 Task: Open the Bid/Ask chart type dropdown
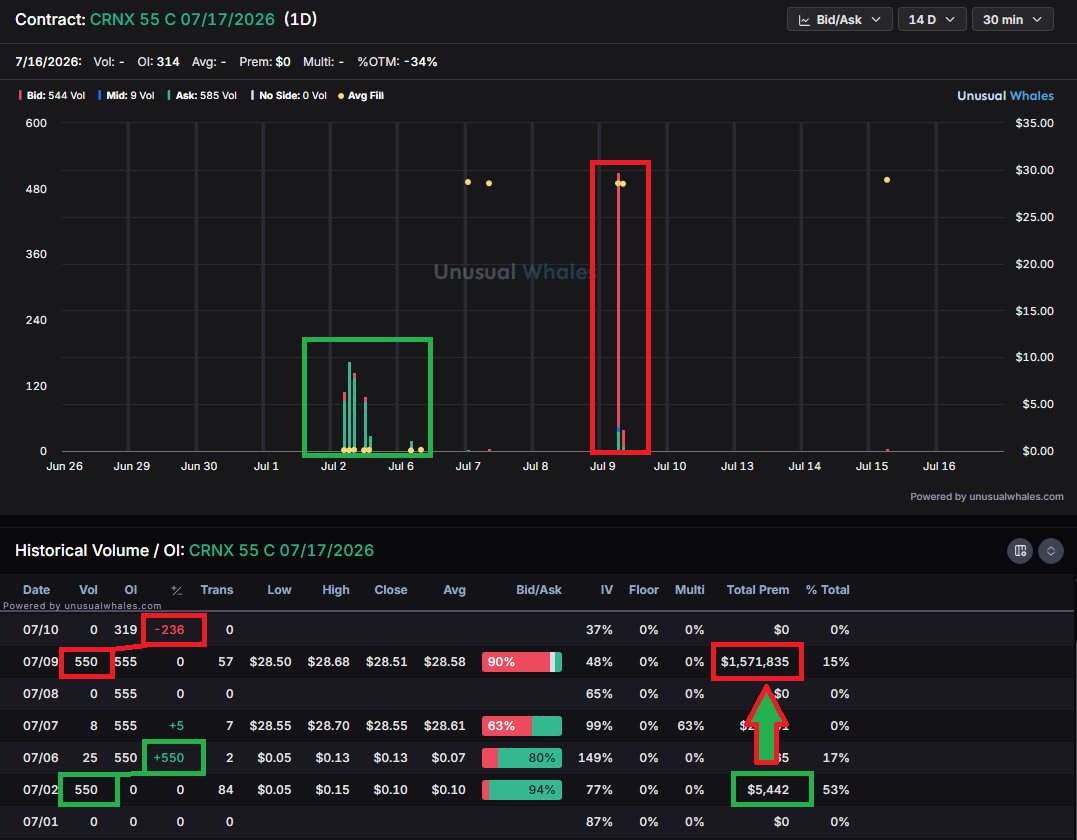pyautogui.click(x=839, y=20)
